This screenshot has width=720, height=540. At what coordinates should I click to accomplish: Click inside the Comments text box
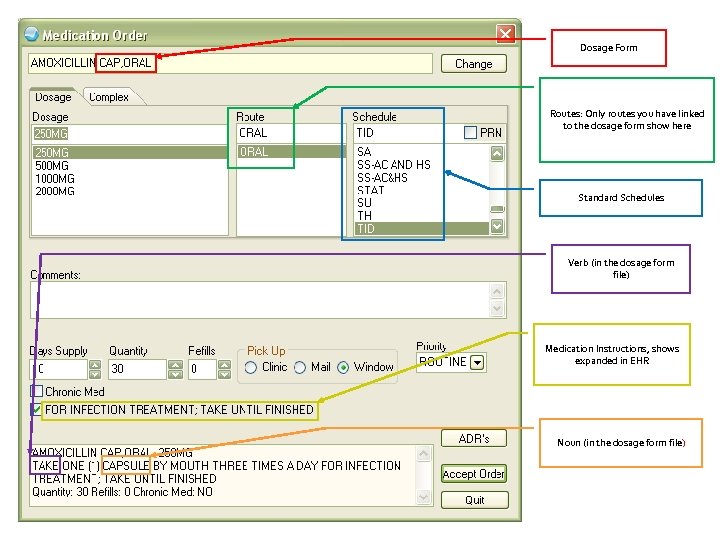click(259, 300)
